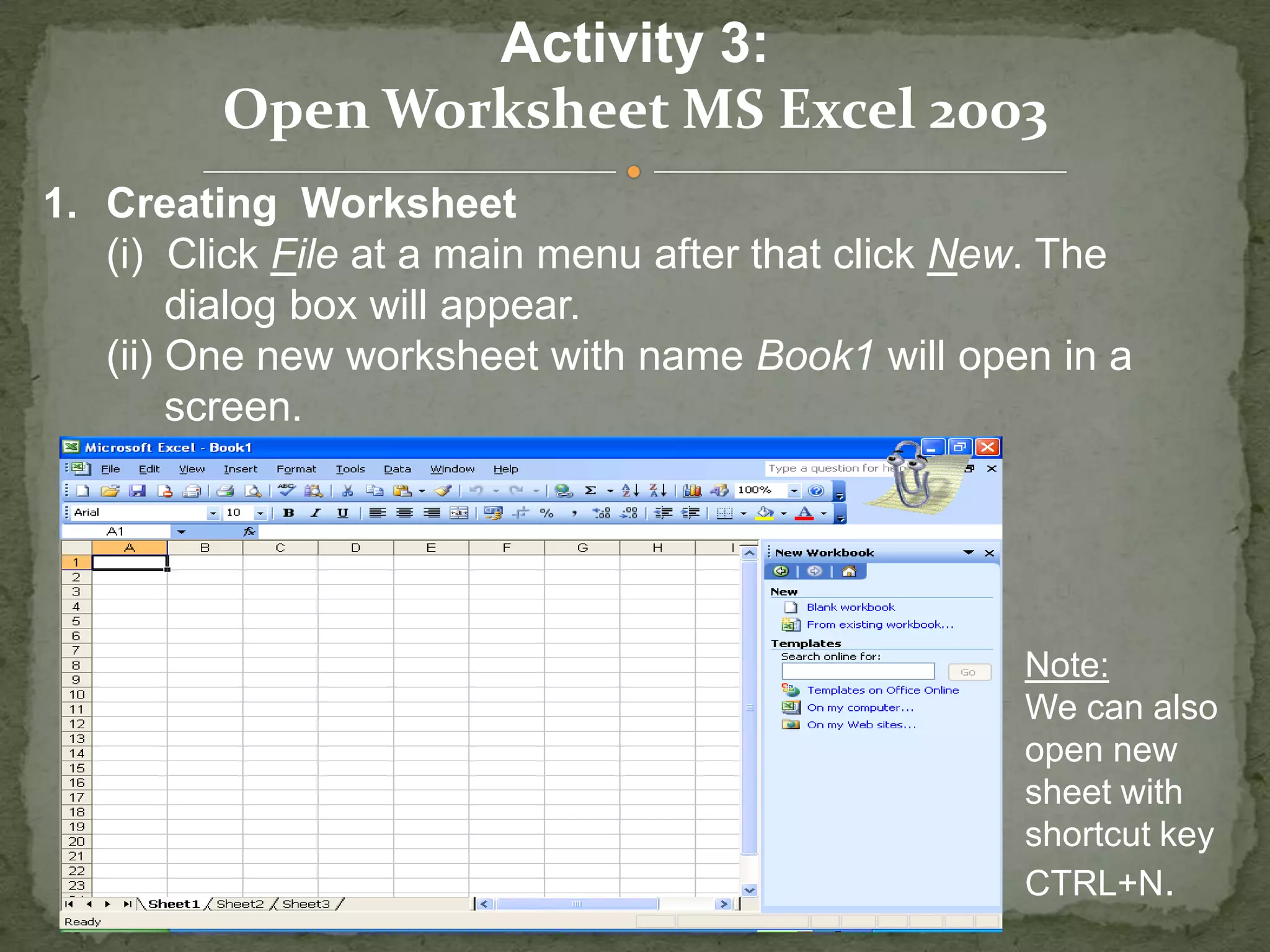Apply Percent style icon
Screen dimensions: 1270x952
547,513
